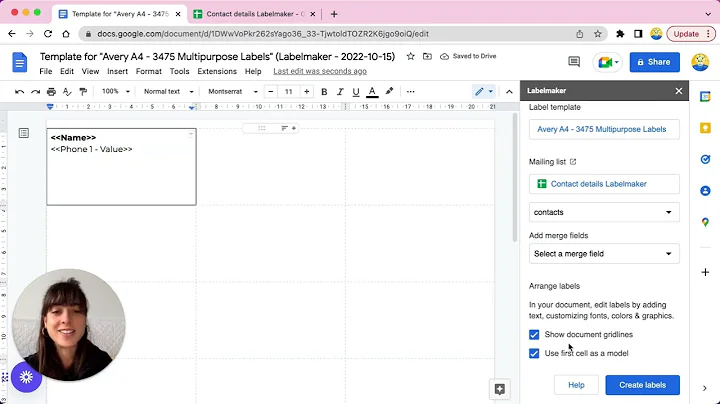
Task: Close the Labelmaker sidebar
Action: [679, 91]
